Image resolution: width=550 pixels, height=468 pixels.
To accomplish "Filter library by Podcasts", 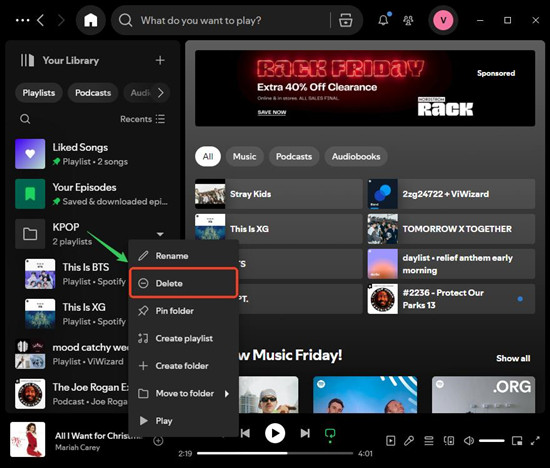I will tap(93, 93).
